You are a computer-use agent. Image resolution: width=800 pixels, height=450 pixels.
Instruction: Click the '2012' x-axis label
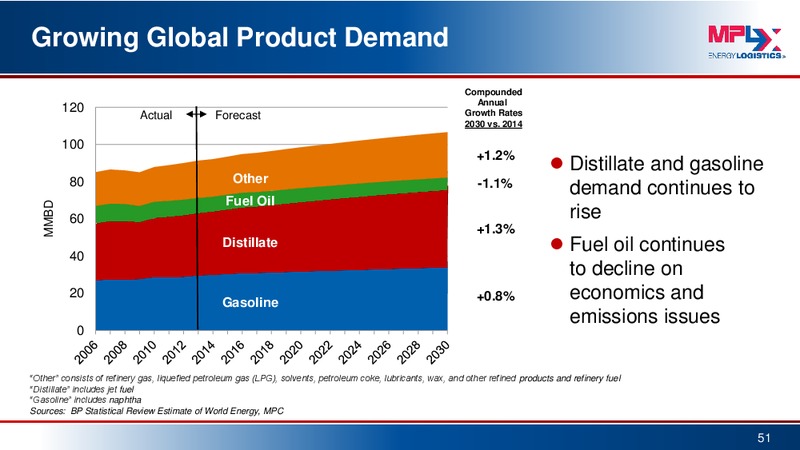[174, 353]
